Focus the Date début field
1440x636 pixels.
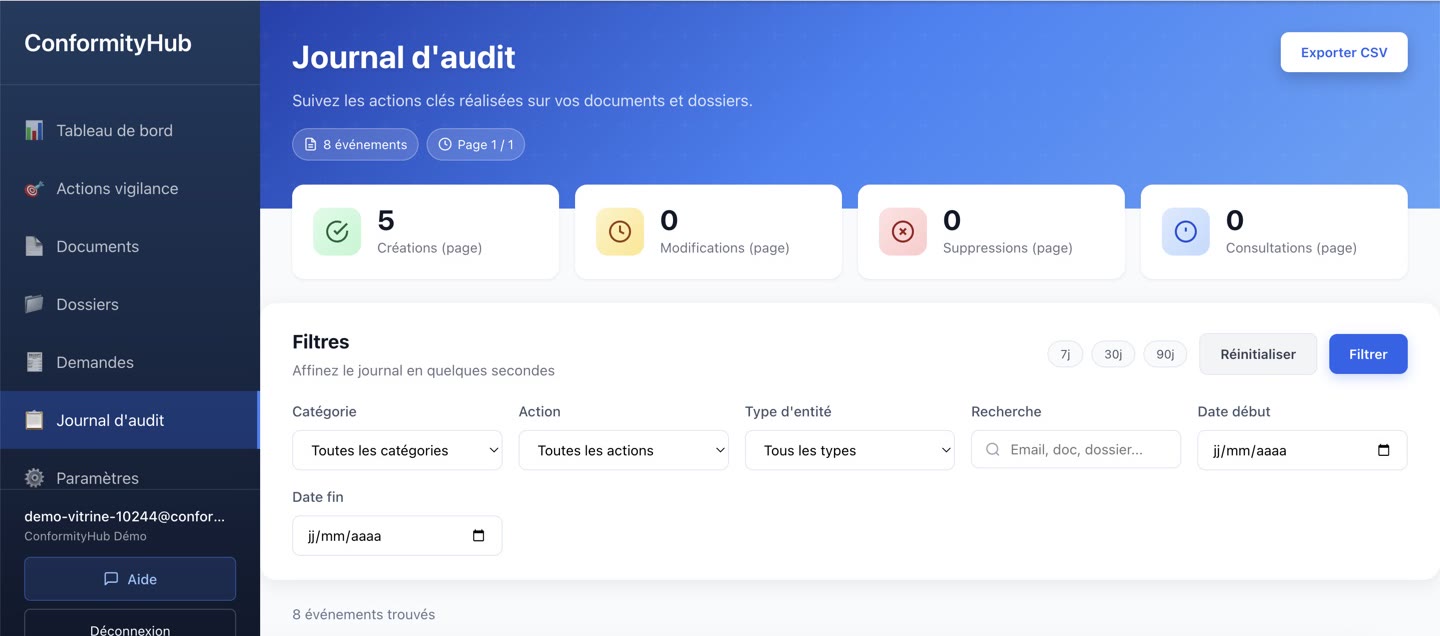coord(1302,450)
